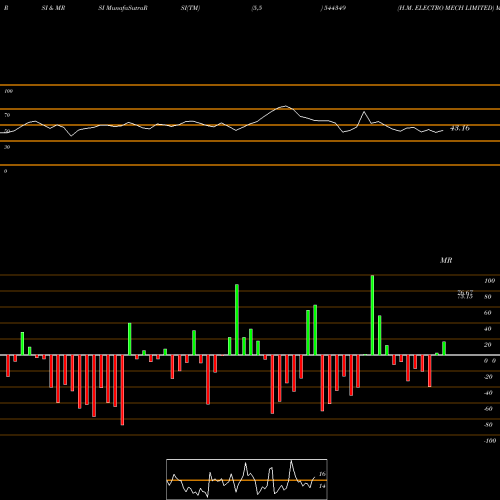Screen dimensions: 500x500
Task: Click the MR axis label -40
Action: click(x=488, y=393)
